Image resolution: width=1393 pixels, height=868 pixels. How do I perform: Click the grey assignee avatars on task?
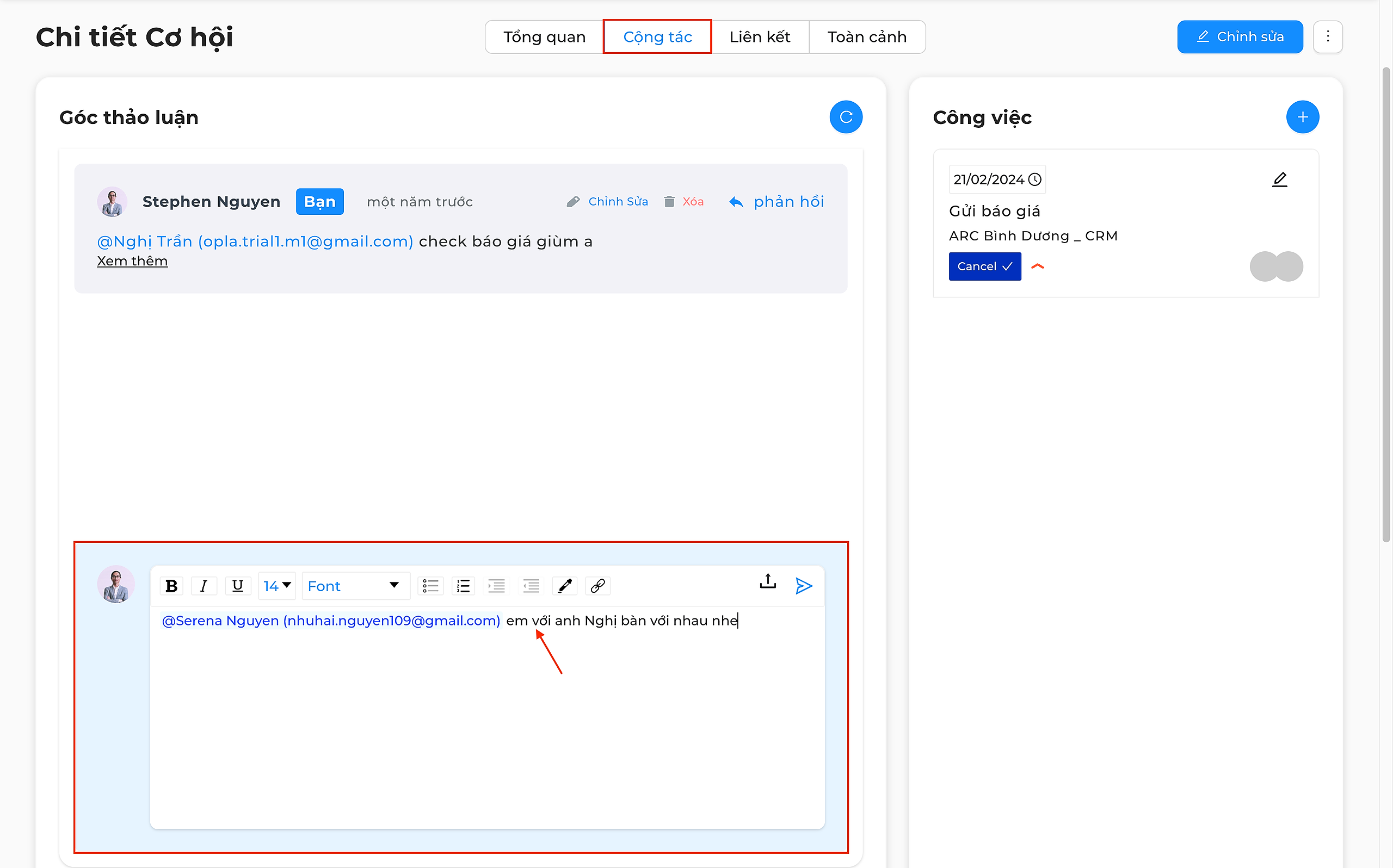[1276, 266]
